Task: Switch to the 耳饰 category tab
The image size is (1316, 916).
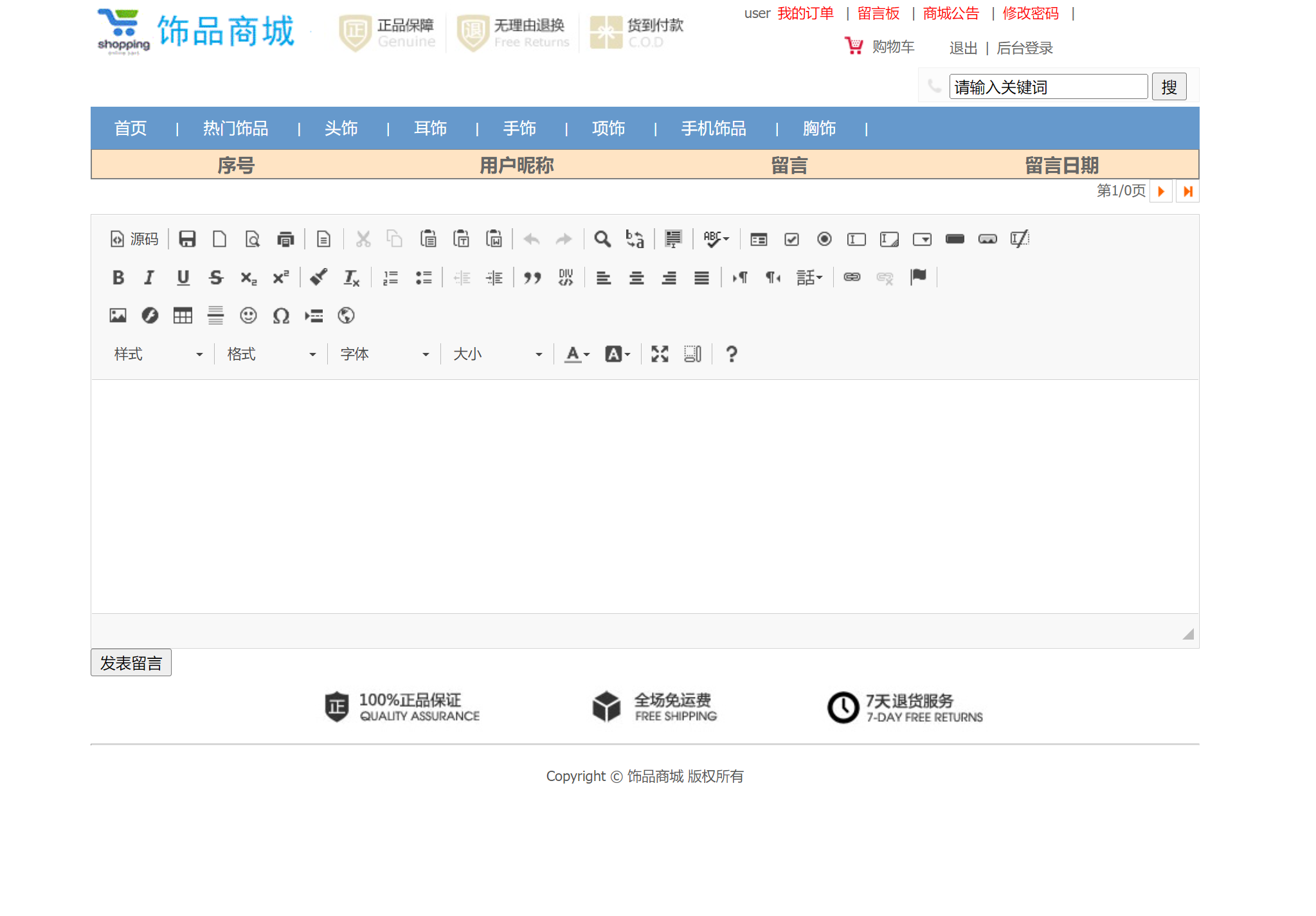Action: pos(430,129)
